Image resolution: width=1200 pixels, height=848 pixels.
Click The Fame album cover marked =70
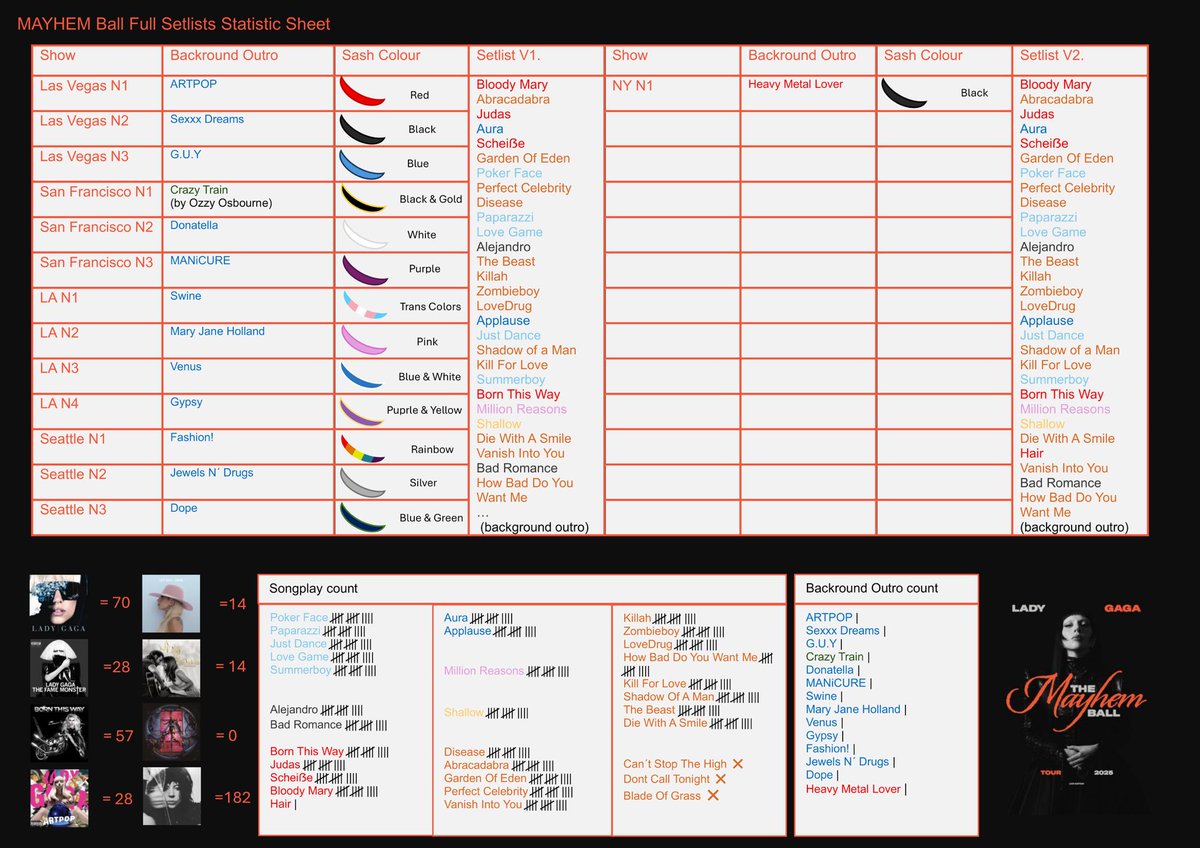coord(58,603)
